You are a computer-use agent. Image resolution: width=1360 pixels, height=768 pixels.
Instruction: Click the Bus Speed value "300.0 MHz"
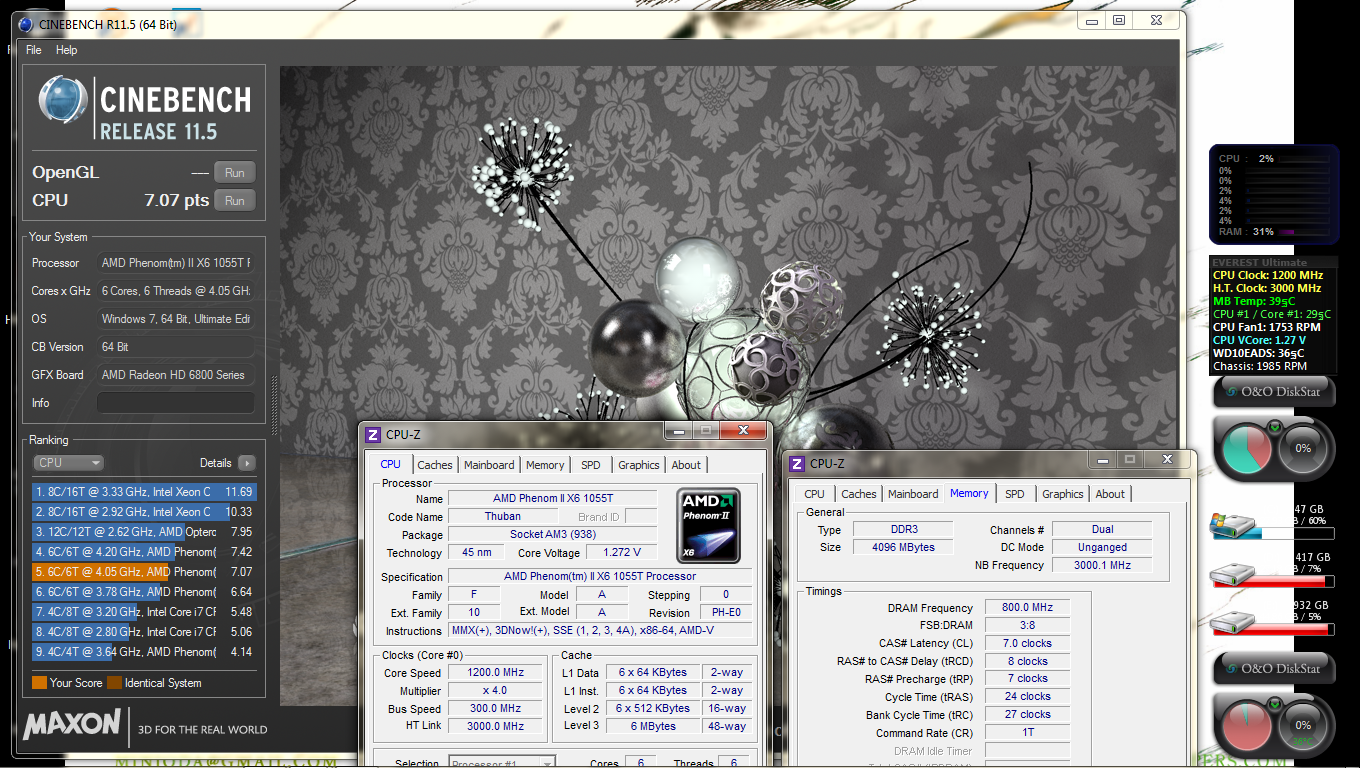coord(496,709)
